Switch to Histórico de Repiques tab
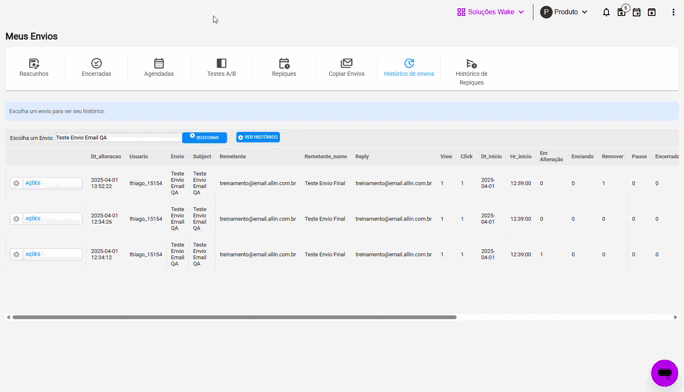This screenshot has height=392, width=684. coord(472,72)
